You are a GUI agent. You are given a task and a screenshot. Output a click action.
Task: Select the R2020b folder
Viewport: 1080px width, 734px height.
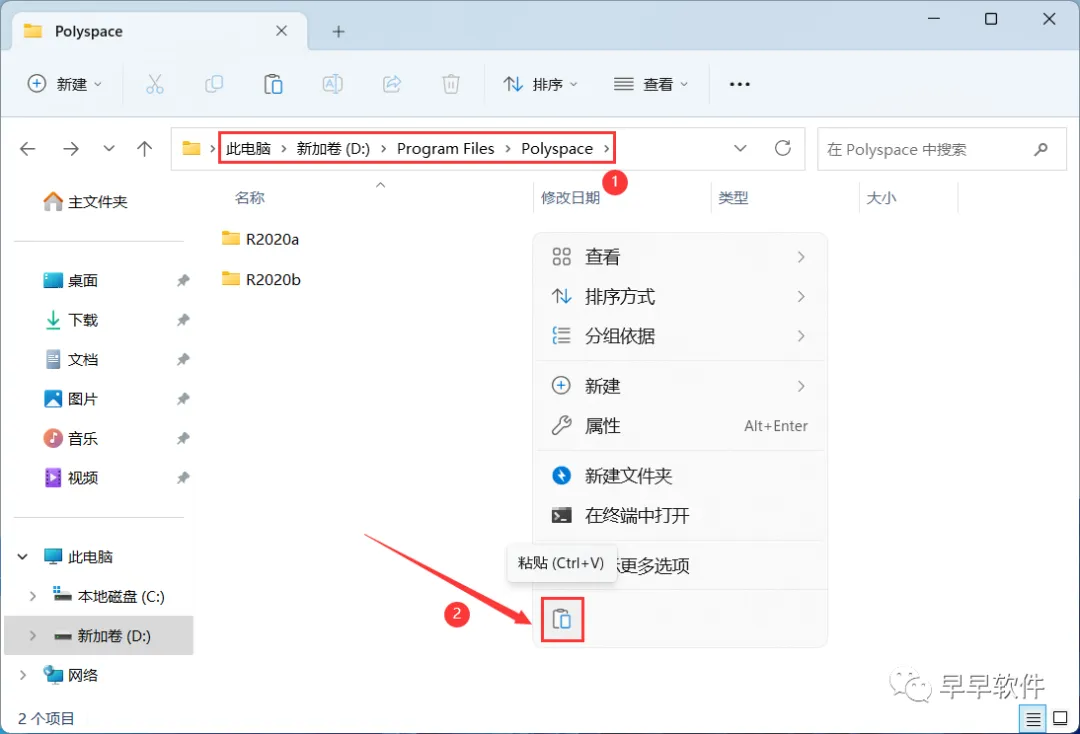click(x=262, y=279)
